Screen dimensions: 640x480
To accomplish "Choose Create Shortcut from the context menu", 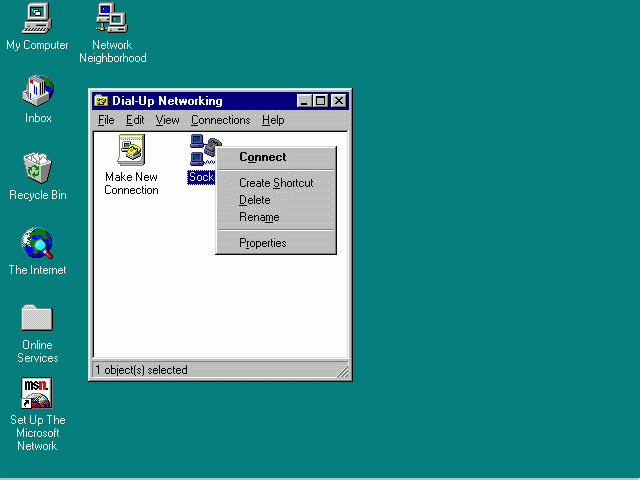I will coord(276,183).
